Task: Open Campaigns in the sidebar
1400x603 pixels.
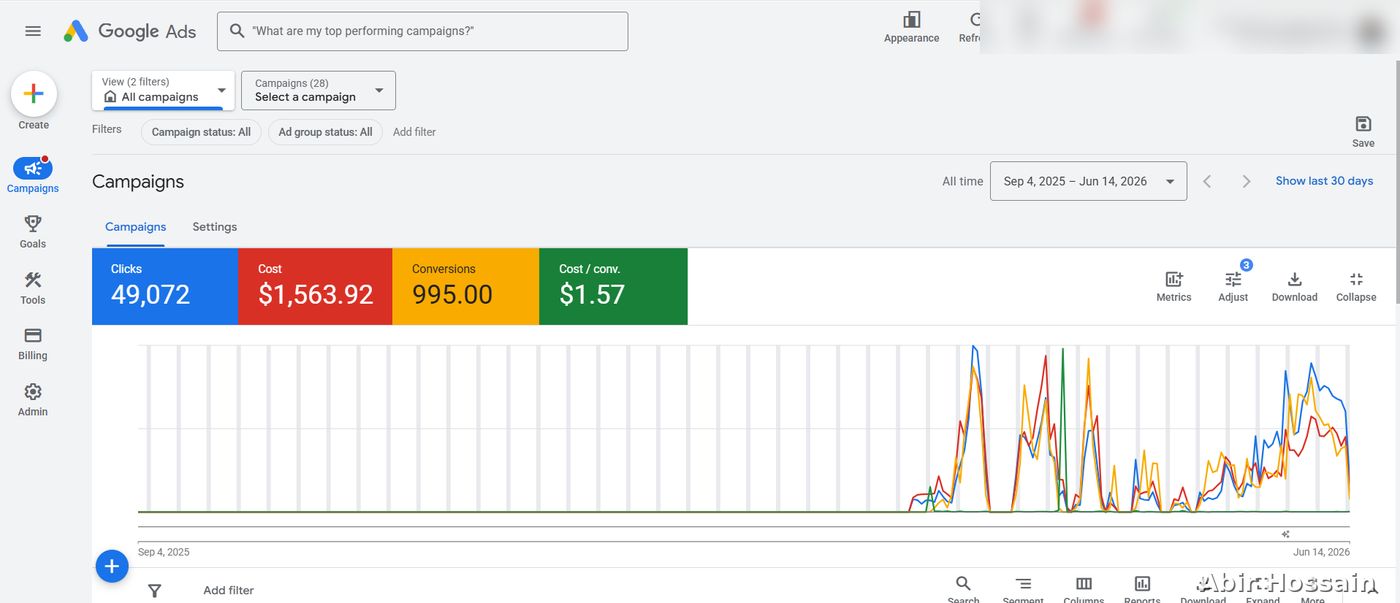Action: 33,175
